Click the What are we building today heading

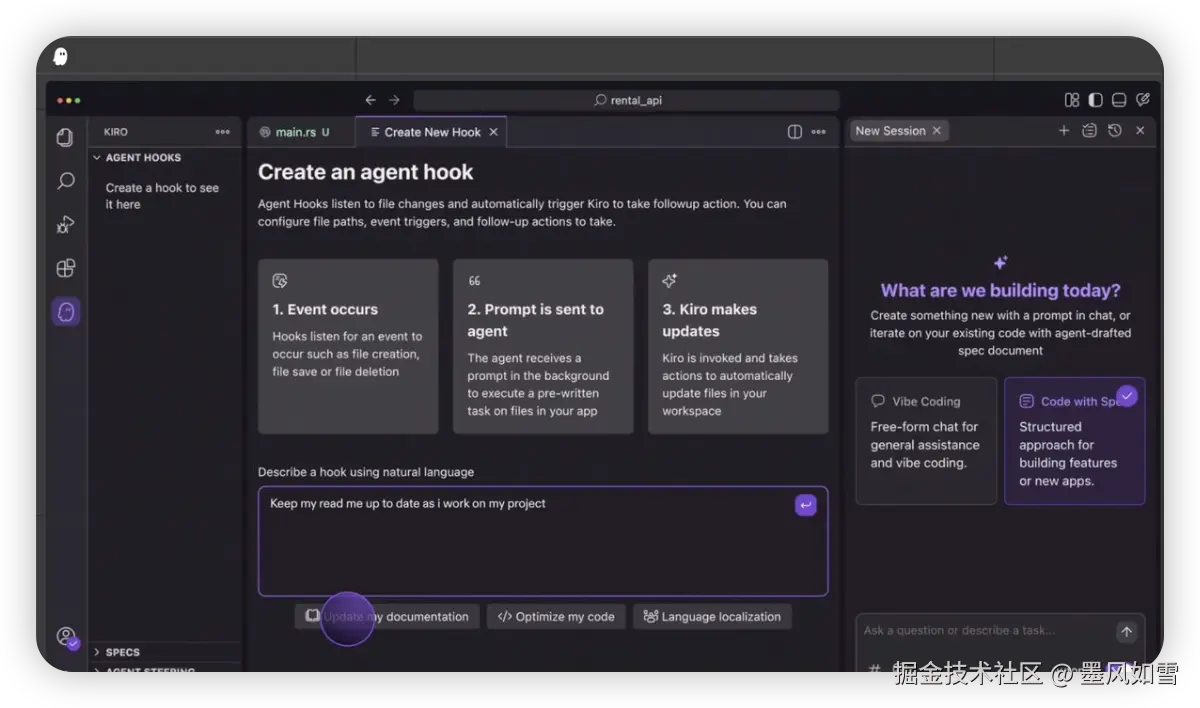click(1000, 291)
